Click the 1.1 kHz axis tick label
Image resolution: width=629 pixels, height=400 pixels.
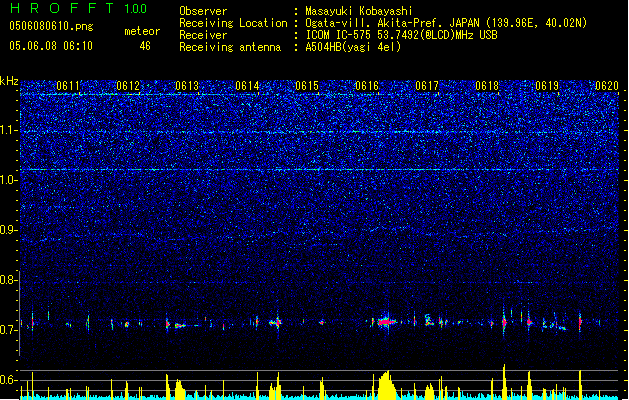[8, 130]
